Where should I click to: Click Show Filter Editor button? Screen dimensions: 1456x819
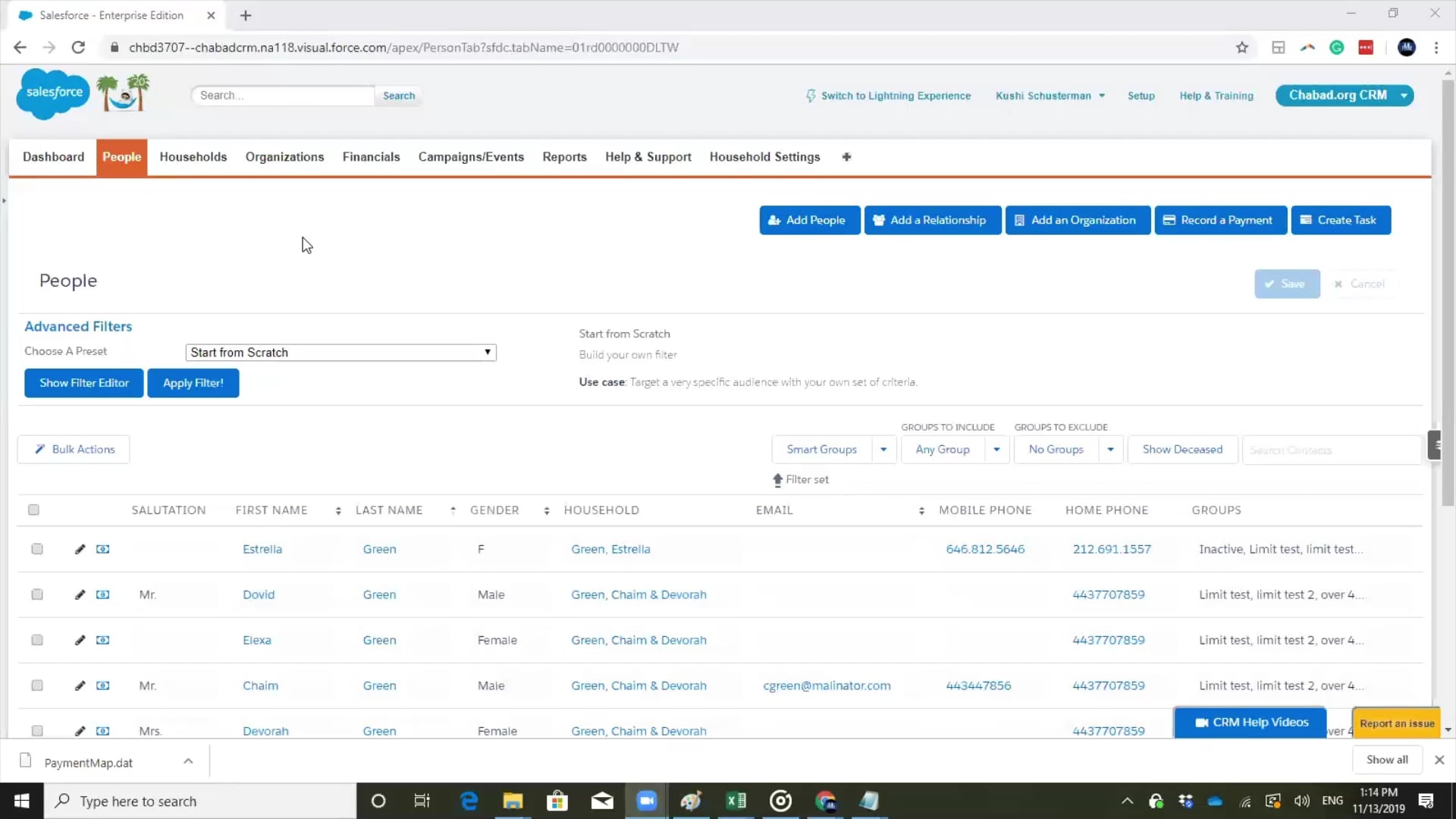click(84, 383)
